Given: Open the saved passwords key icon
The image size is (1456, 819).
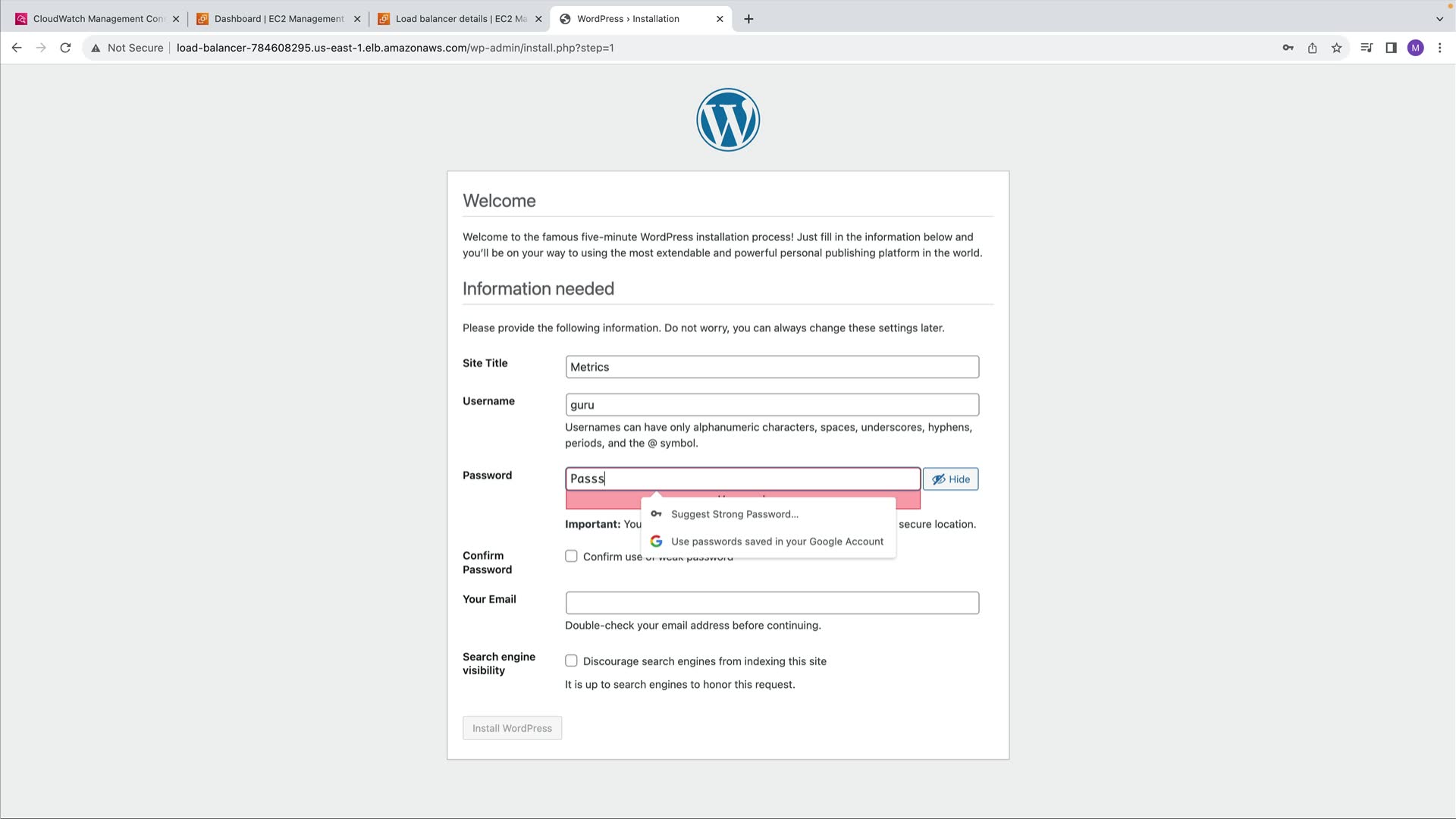Looking at the screenshot, I should [x=1288, y=48].
